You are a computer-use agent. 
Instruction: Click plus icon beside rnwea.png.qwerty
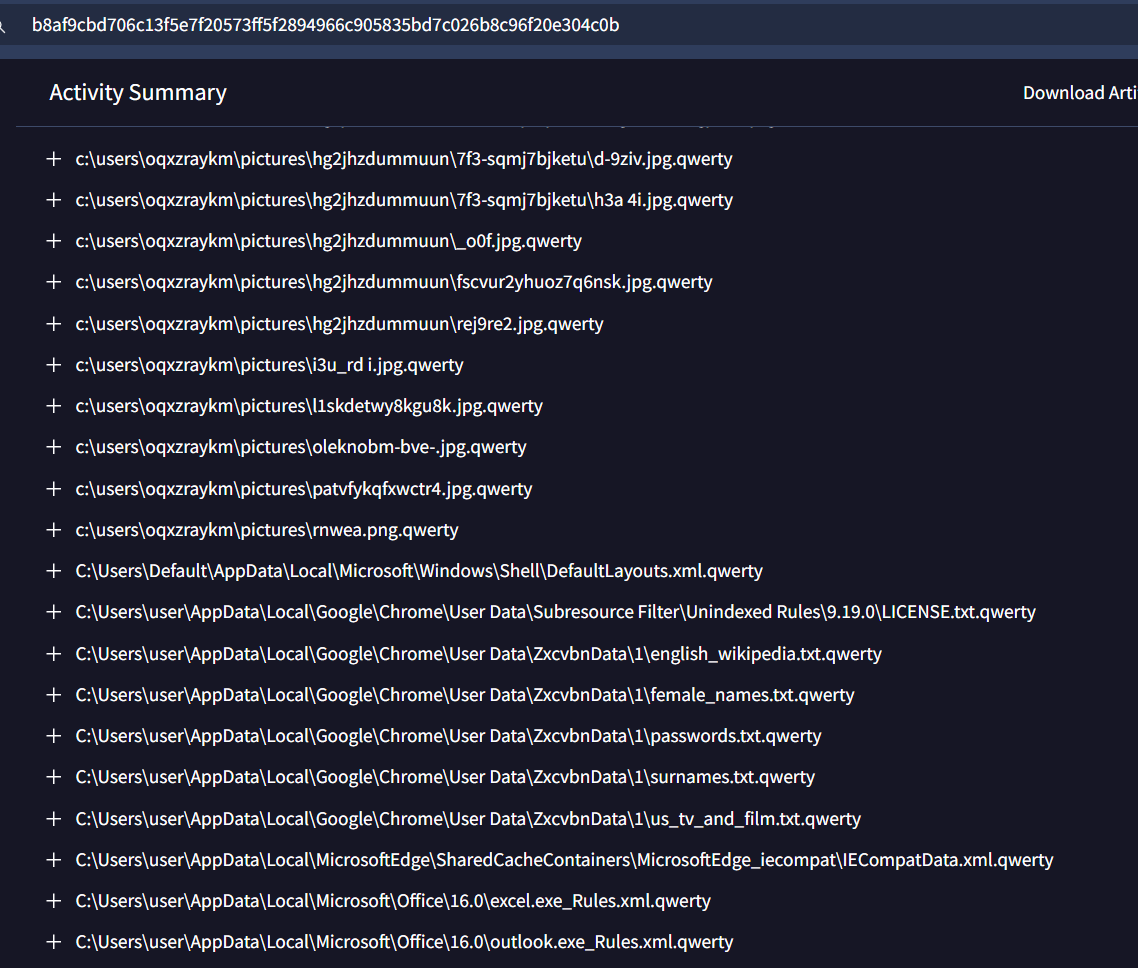[x=54, y=530]
